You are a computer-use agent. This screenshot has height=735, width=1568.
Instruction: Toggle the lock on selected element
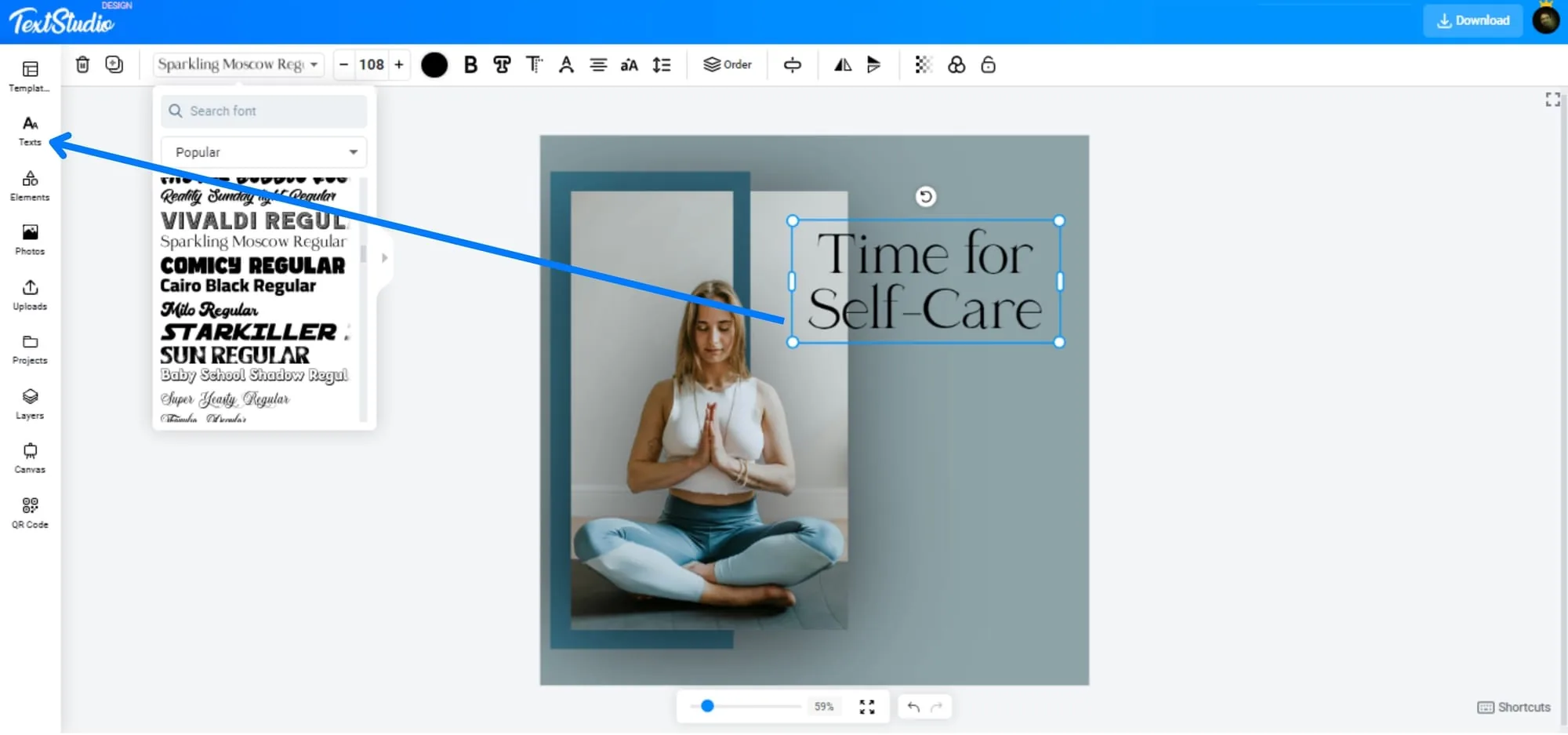(x=989, y=64)
